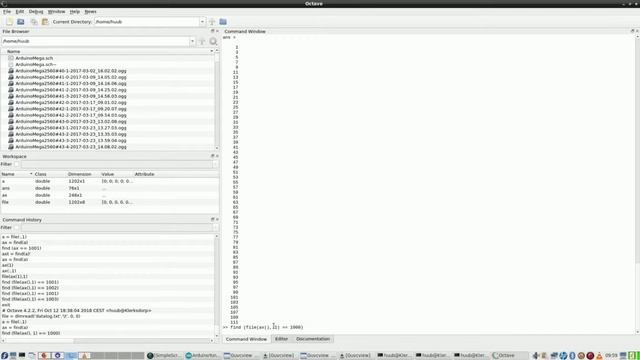The image size is (640, 360).
Task: Select workspace variable 'ax' row
Action: point(109,195)
